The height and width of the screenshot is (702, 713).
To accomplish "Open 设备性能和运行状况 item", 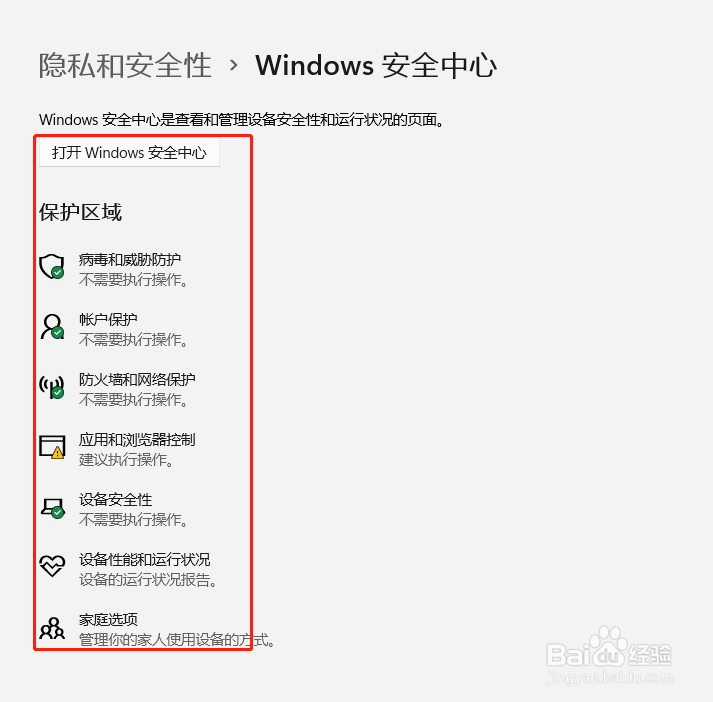I will 145,560.
